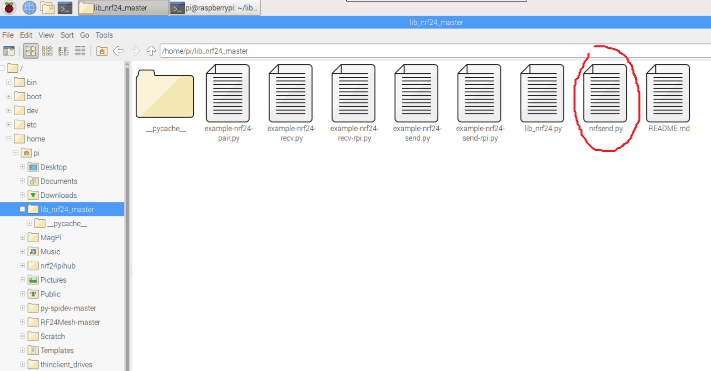This screenshot has height=371, width=711.
Task: Open the file manager taskbar icon
Action: tap(47, 8)
